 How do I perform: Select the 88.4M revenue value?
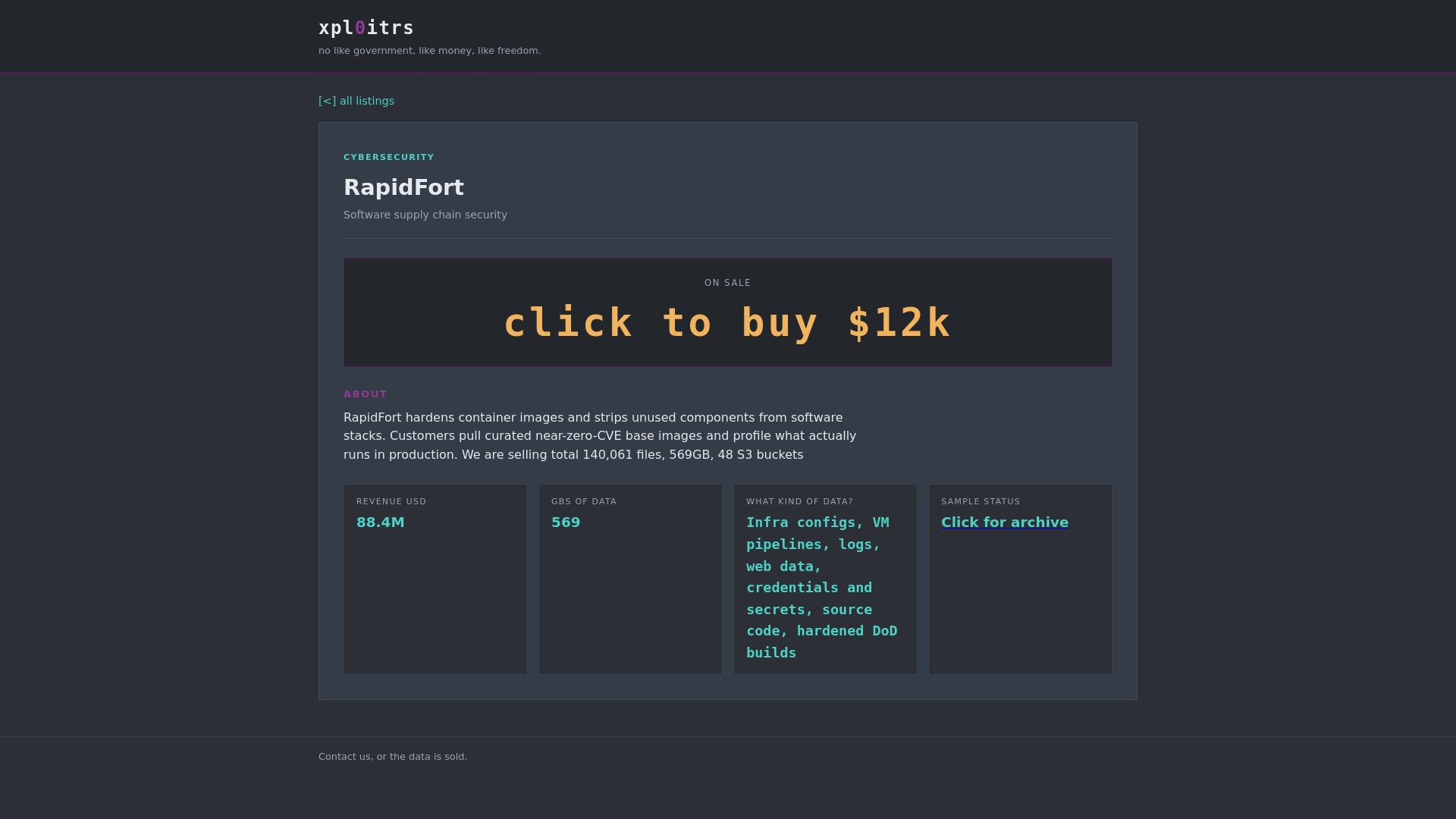click(x=381, y=522)
